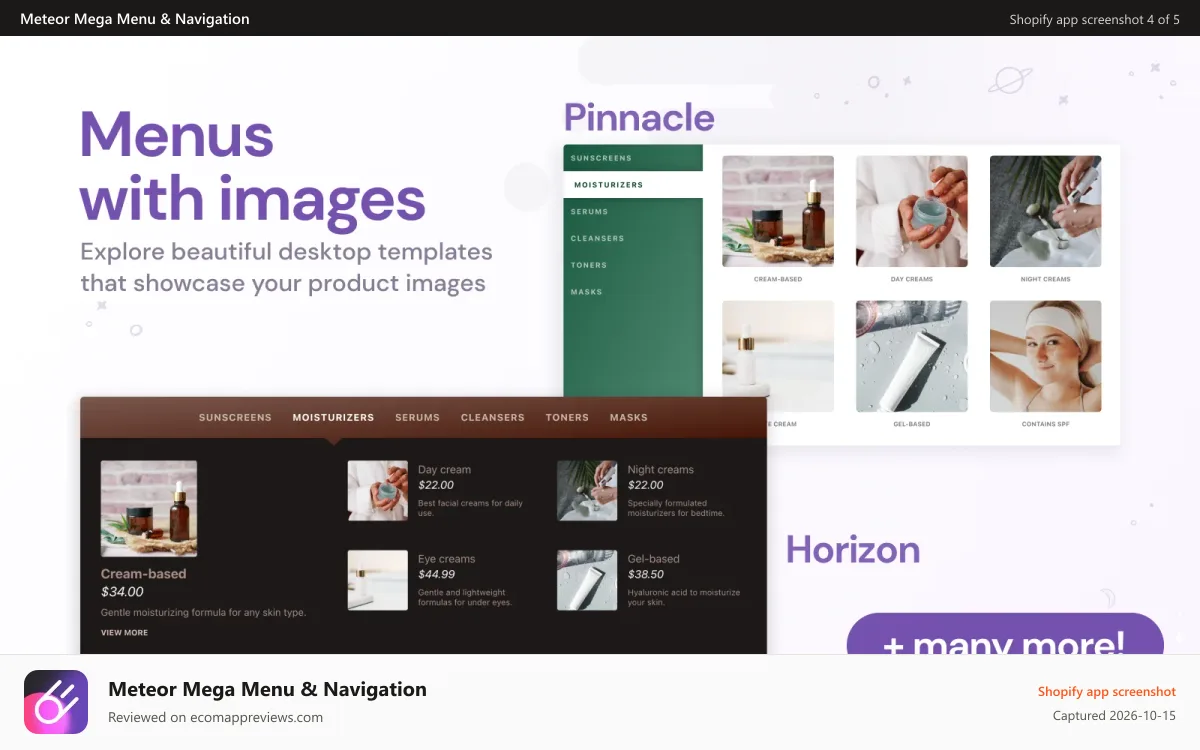The height and width of the screenshot is (750, 1200).
Task: Click the Gel-based thumbnail in Horizon menu
Action: 587,580
